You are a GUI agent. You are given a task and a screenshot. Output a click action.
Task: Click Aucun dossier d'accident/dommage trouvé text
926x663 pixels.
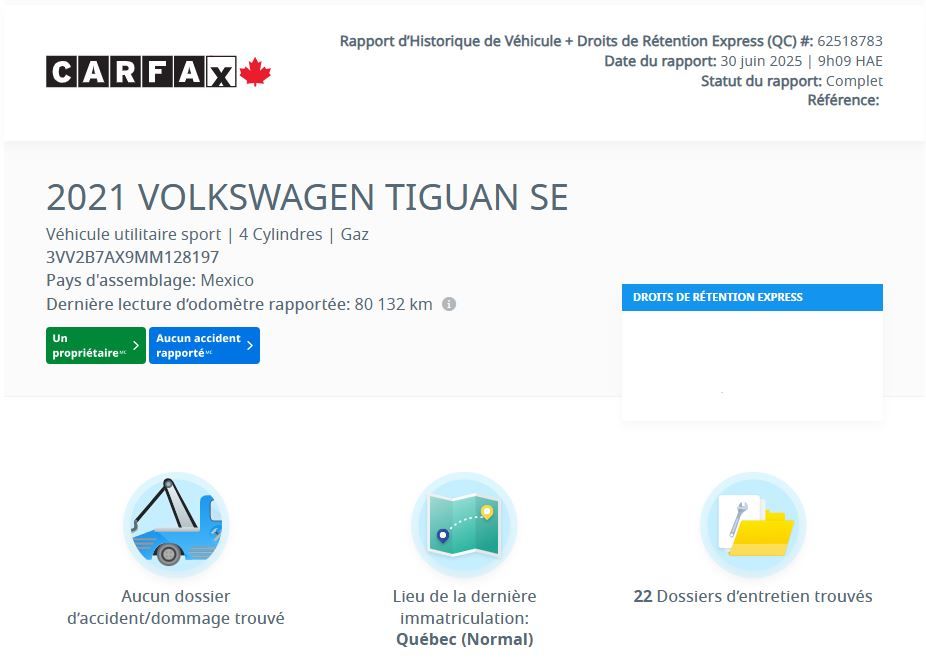(x=176, y=607)
